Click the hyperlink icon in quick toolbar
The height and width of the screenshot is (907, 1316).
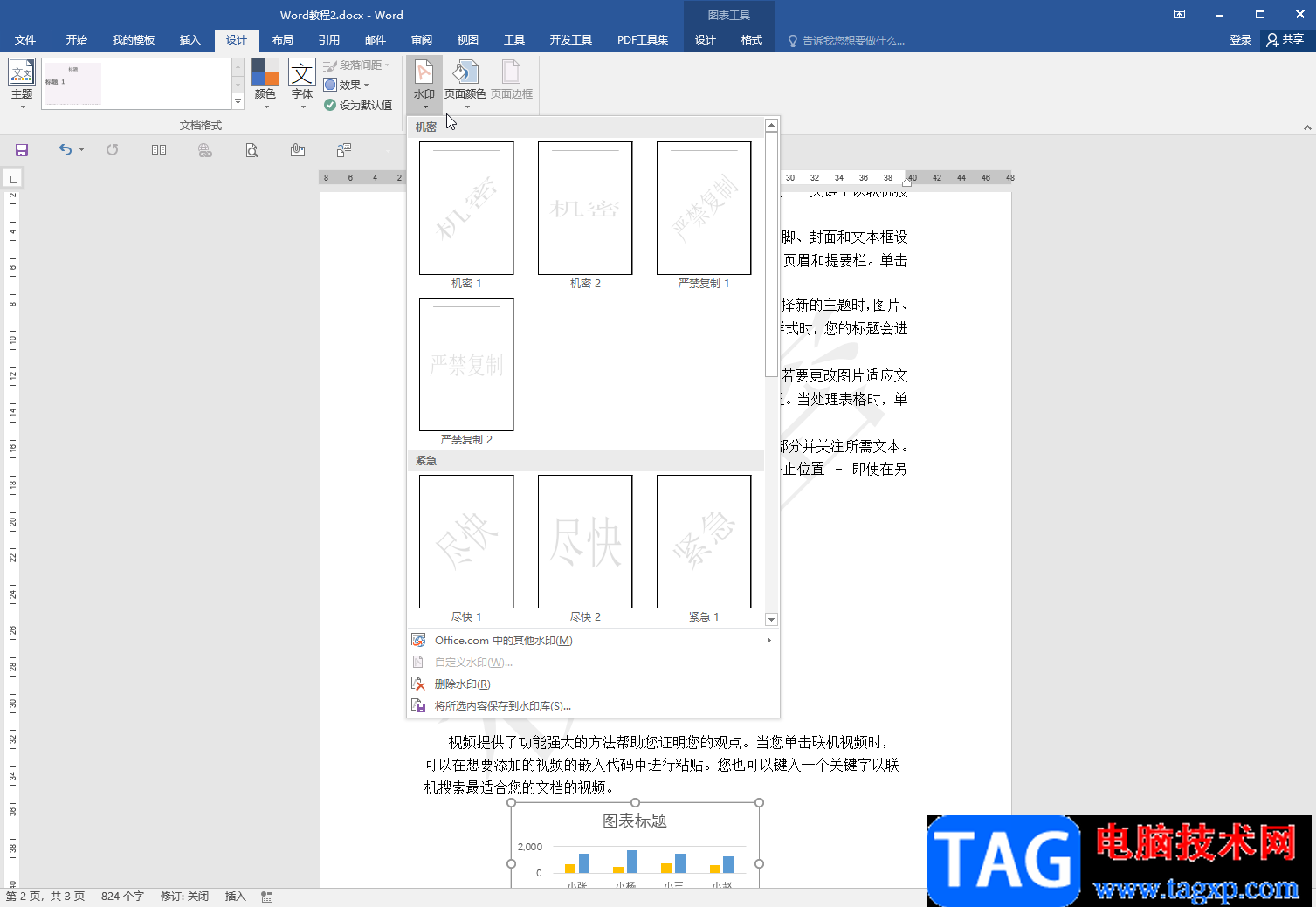pos(205,150)
